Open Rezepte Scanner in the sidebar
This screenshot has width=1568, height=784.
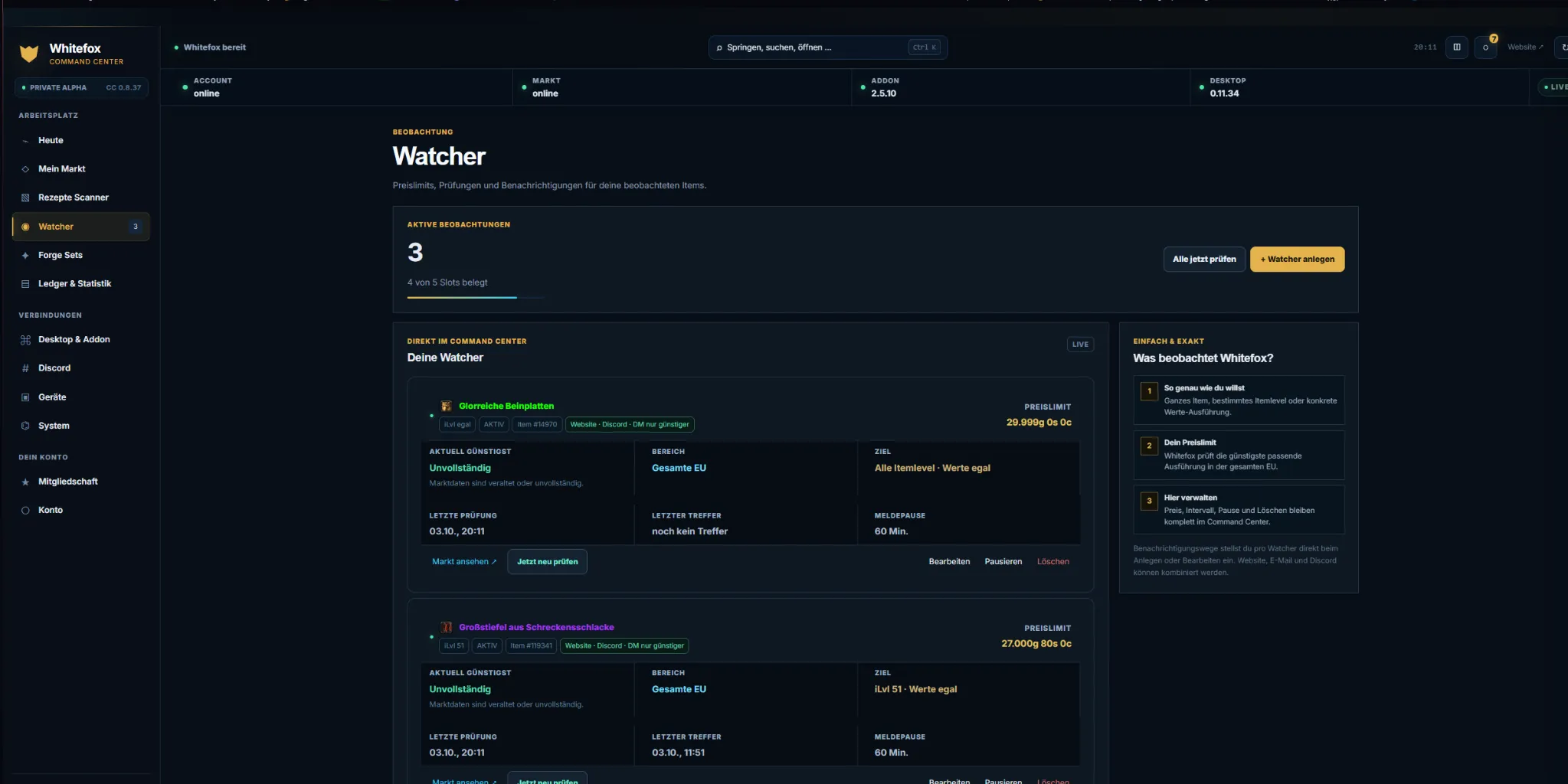(80, 198)
